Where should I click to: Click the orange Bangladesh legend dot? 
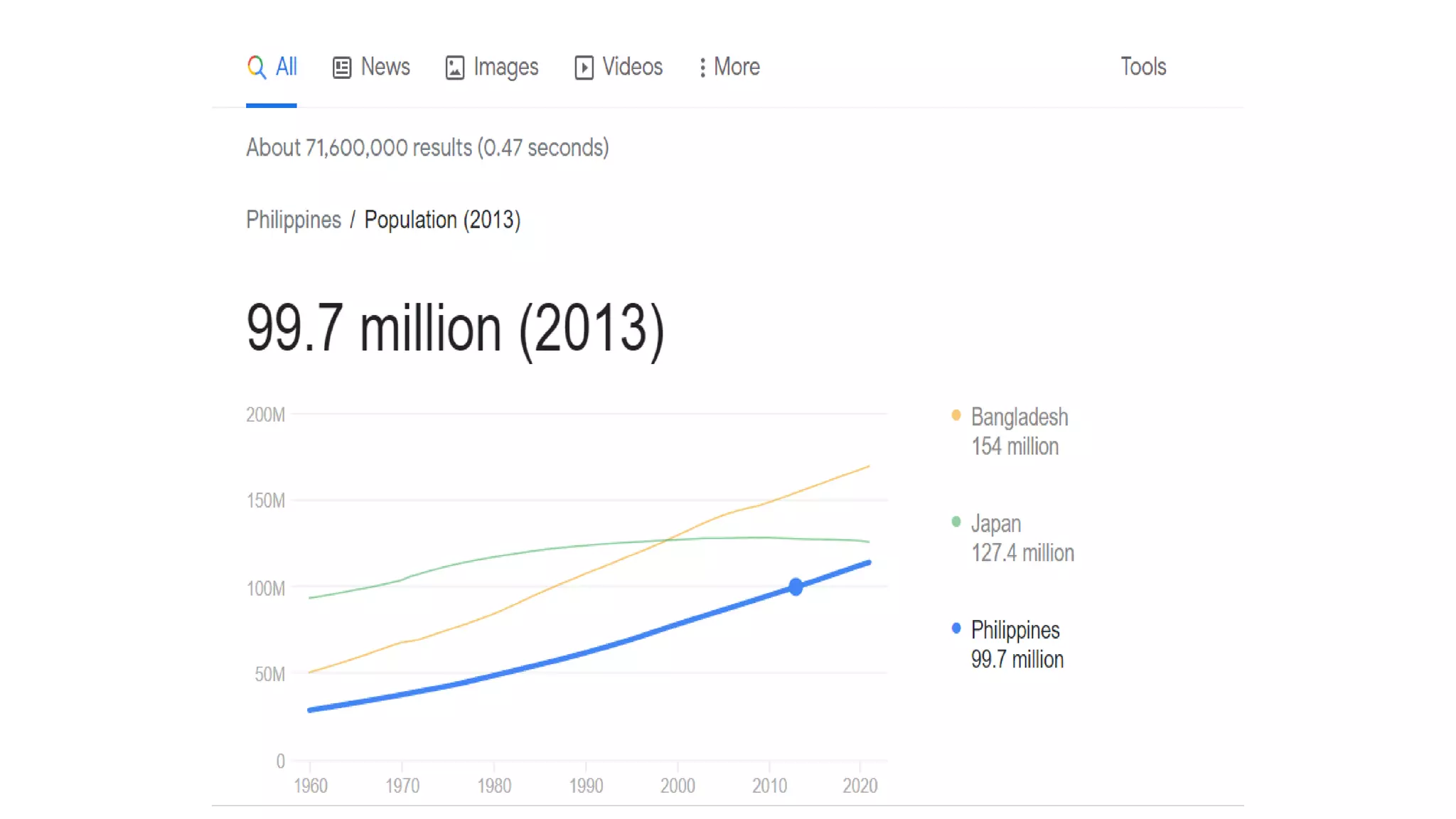point(956,415)
